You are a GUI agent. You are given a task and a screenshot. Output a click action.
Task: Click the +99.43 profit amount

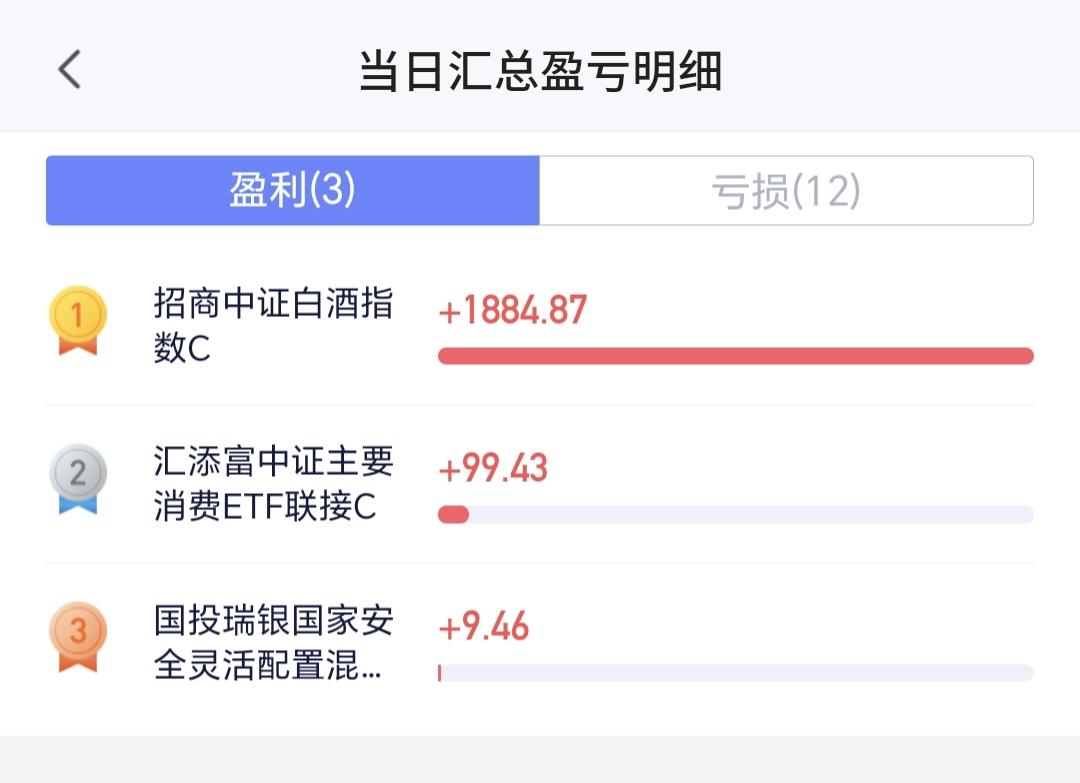pyautogui.click(x=493, y=468)
